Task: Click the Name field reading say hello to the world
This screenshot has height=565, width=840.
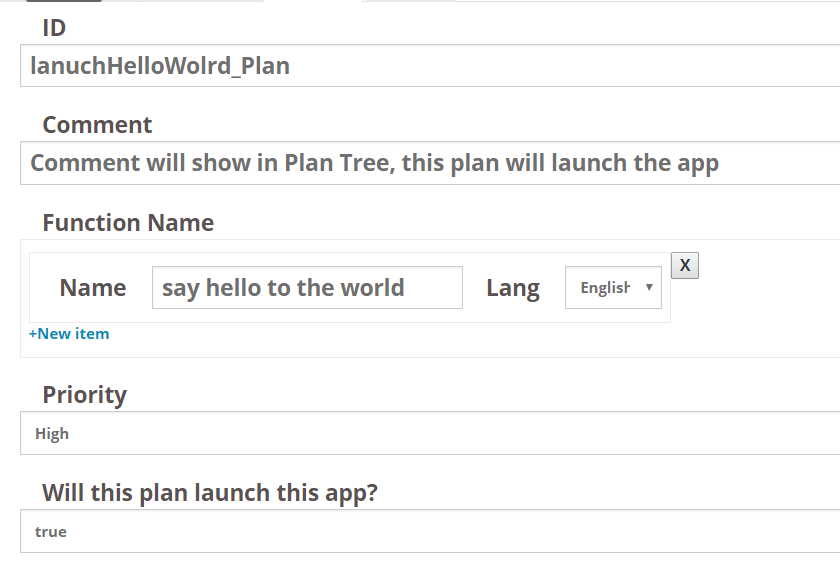Action: click(307, 288)
